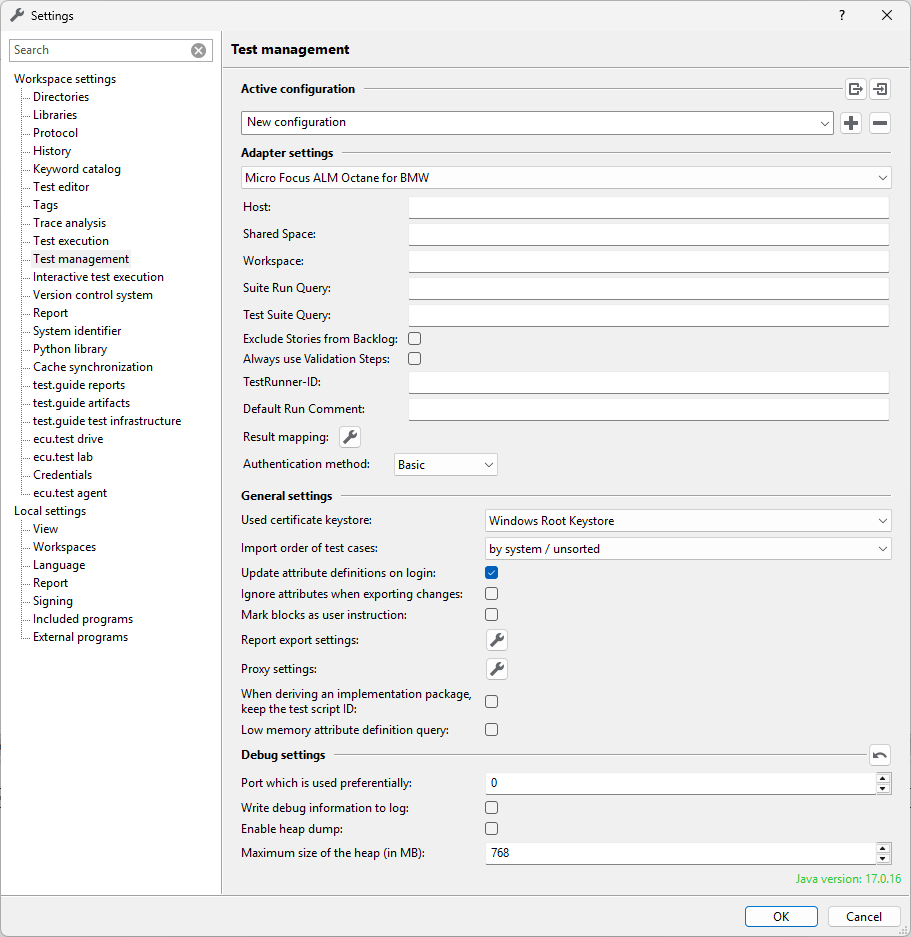Increase the preferential port value
The height and width of the screenshot is (937, 911).
point(883,778)
